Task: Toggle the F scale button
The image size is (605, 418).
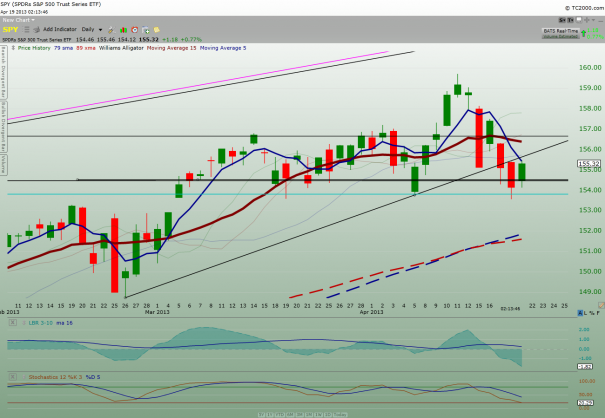Action: 598,313
